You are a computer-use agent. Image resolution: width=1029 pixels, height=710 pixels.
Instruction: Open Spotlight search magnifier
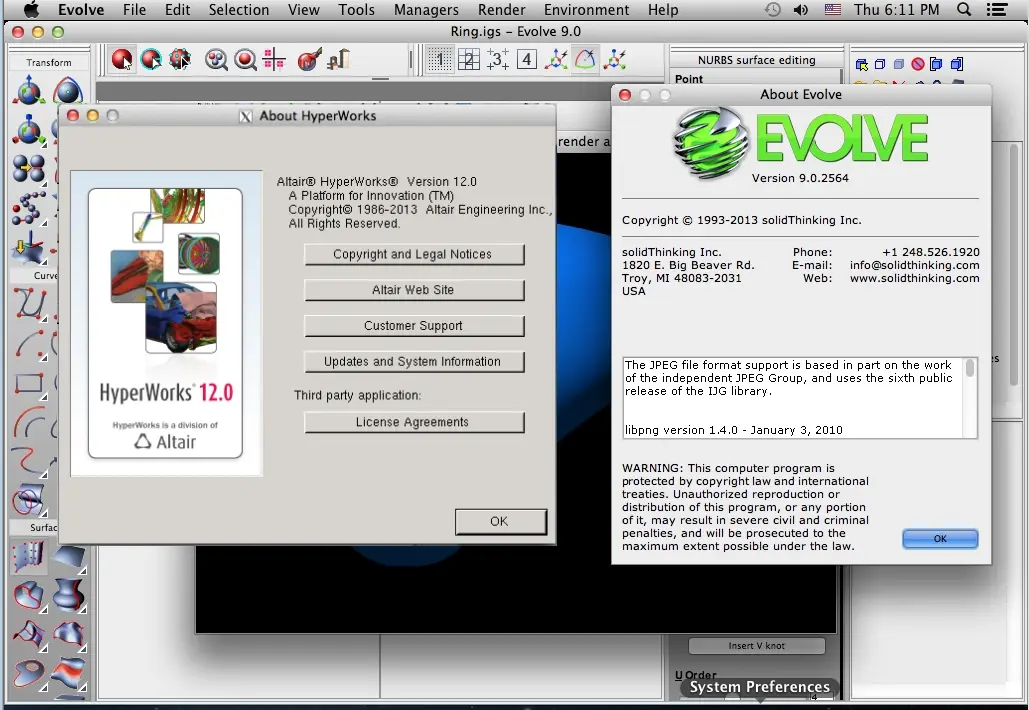point(964,9)
